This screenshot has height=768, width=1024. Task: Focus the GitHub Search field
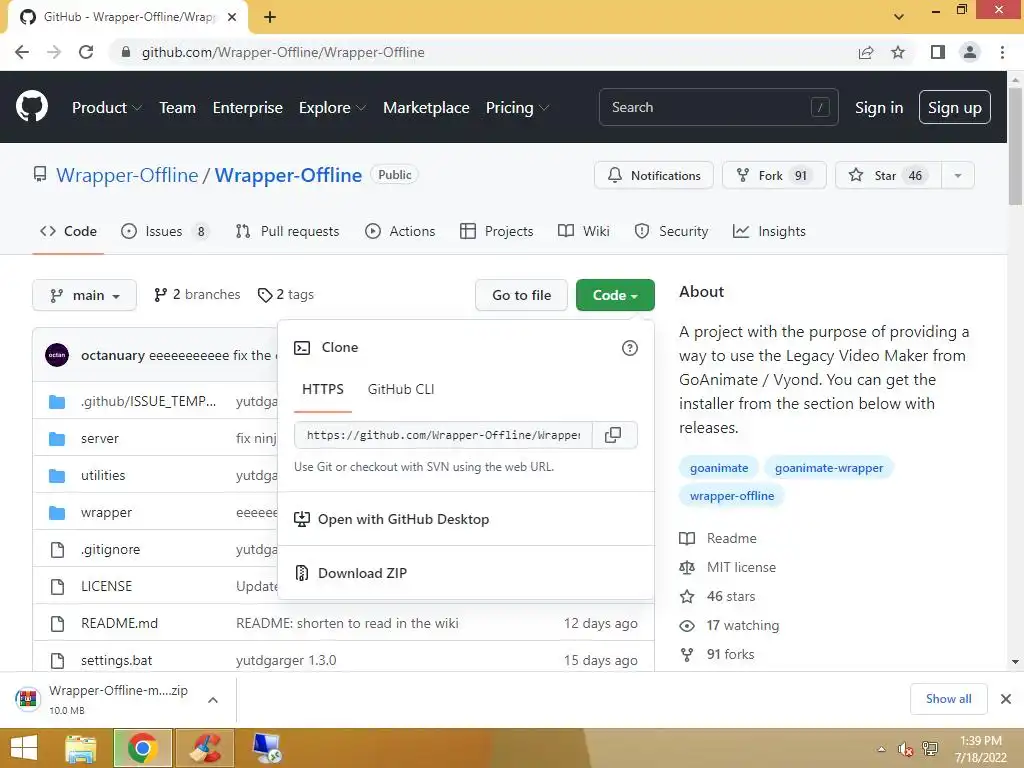[718, 107]
